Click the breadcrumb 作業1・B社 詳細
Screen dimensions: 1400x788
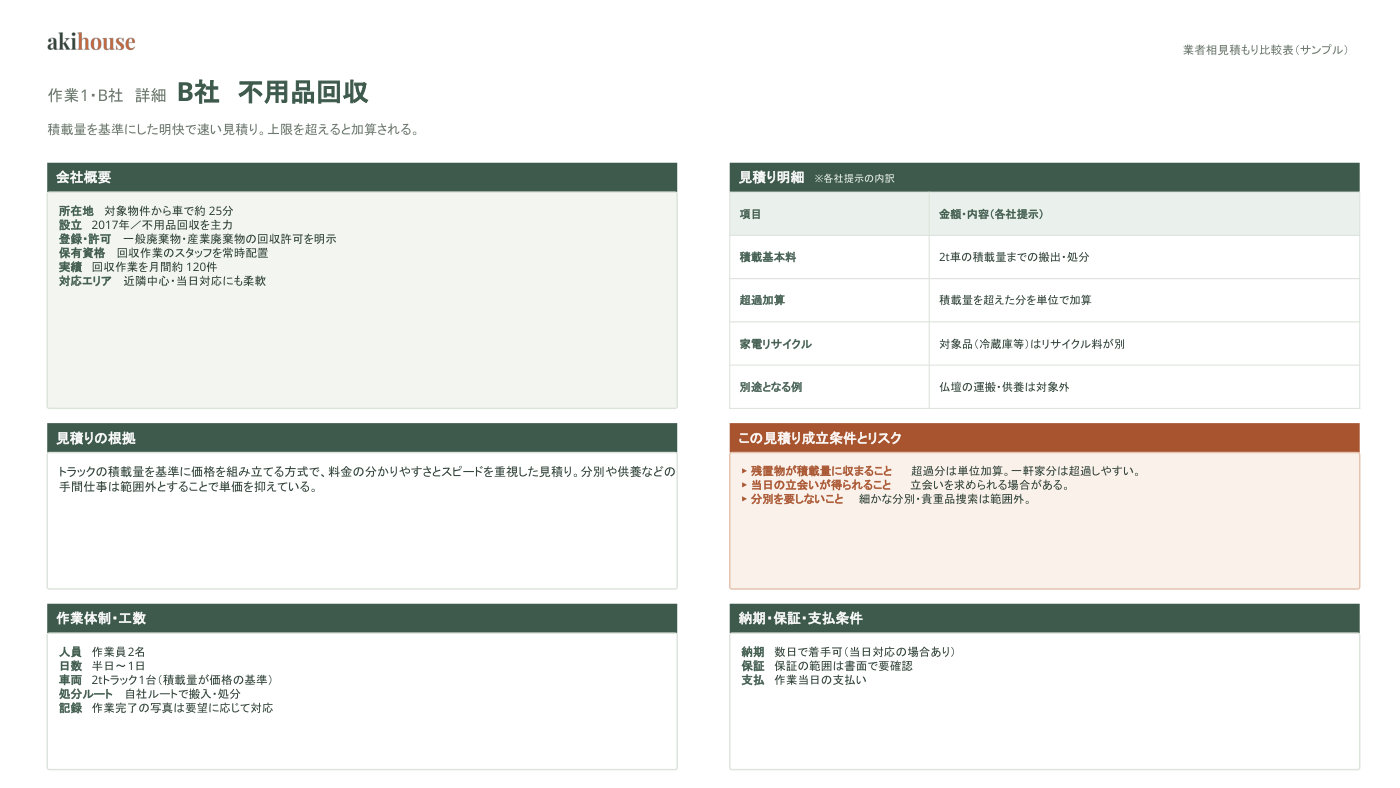click(107, 95)
